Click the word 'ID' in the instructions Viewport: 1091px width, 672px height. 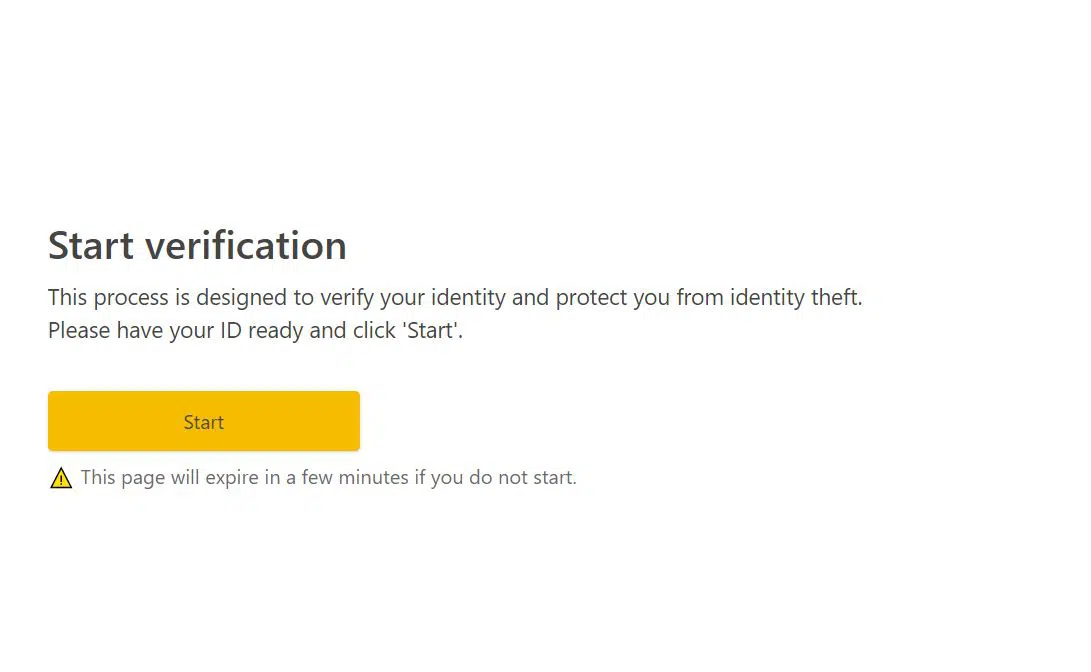tap(231, 330)
